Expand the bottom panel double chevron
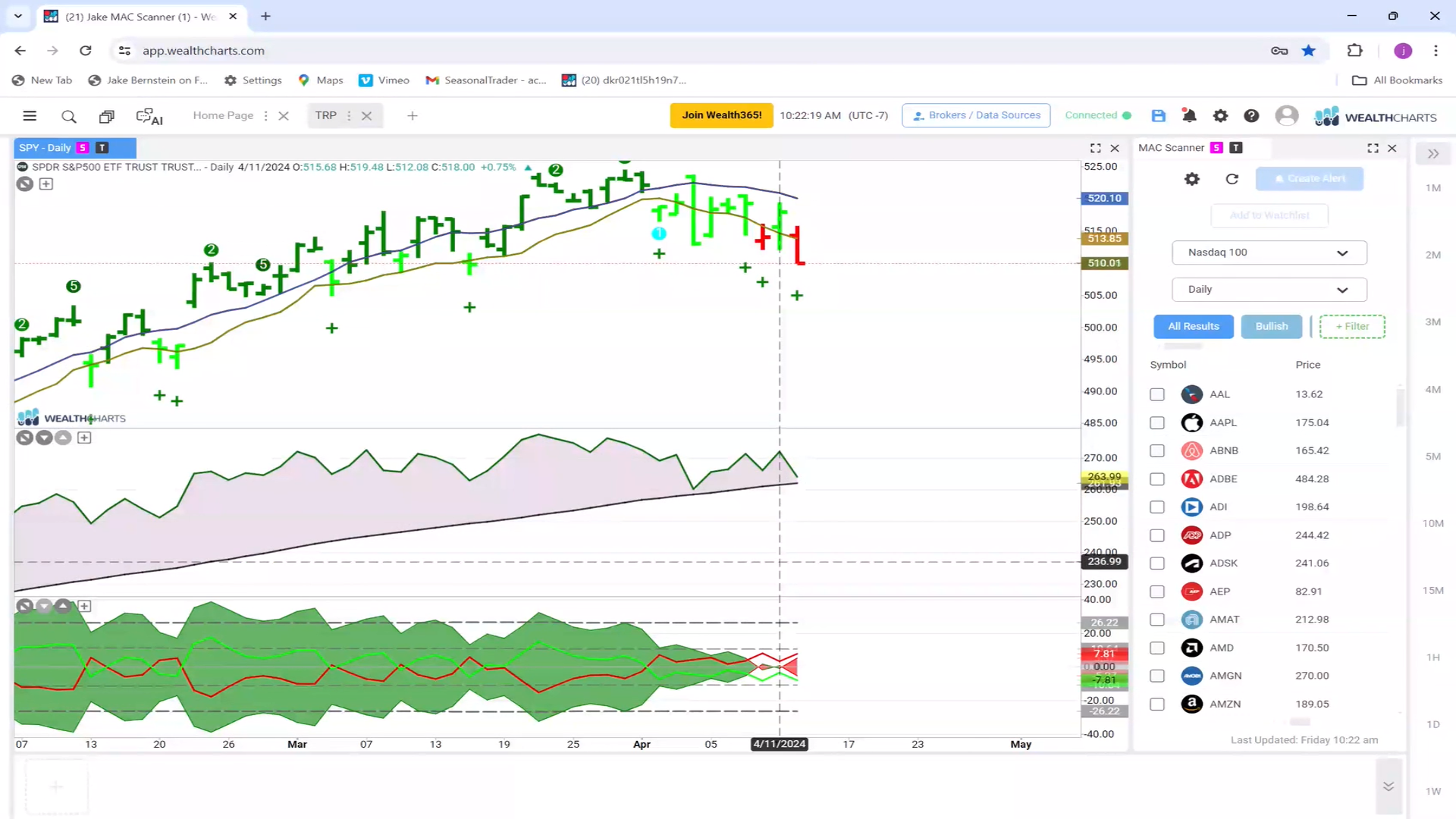 [x=1389, y=786]
